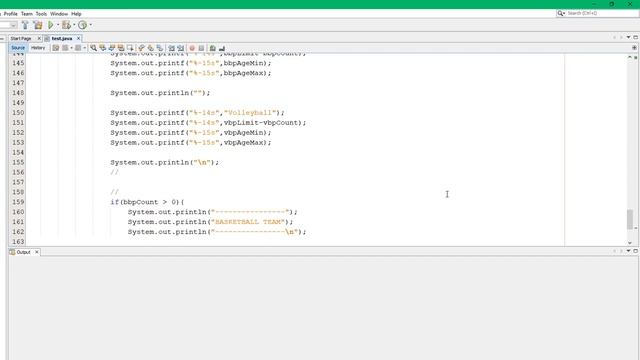The height and width of the screenshot is (360, 640).
Task: Click line number 148 in gutter
Action: tap(18, 93)
